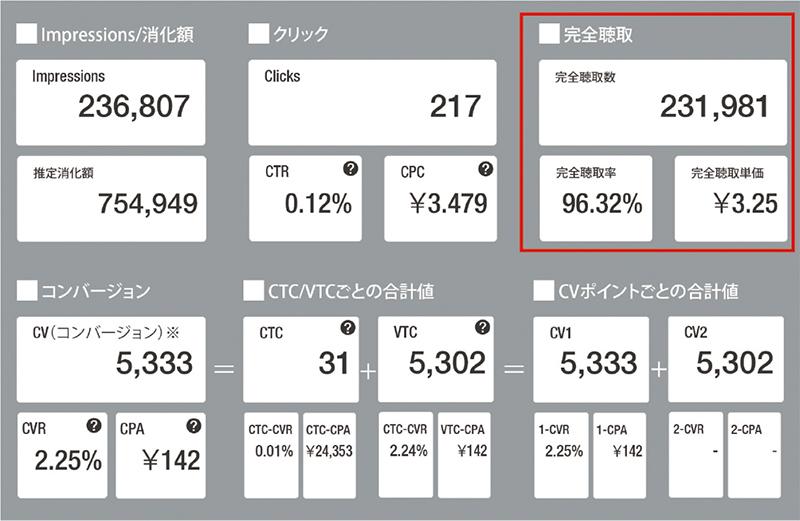Select the Impressions 236,807 card
Viewport: 800px width, 521px height.
(x=111, y=102)
